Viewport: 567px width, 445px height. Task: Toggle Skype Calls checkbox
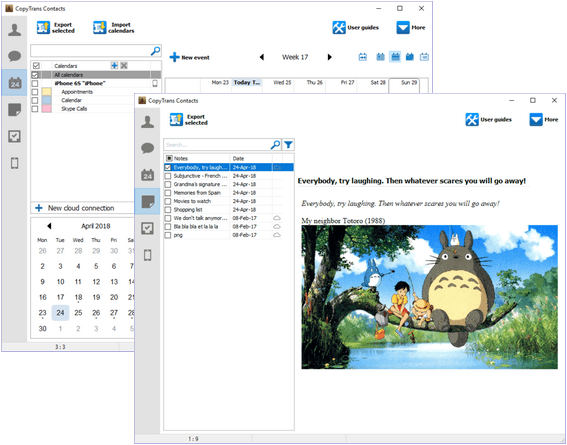click(x=35, y=108)
